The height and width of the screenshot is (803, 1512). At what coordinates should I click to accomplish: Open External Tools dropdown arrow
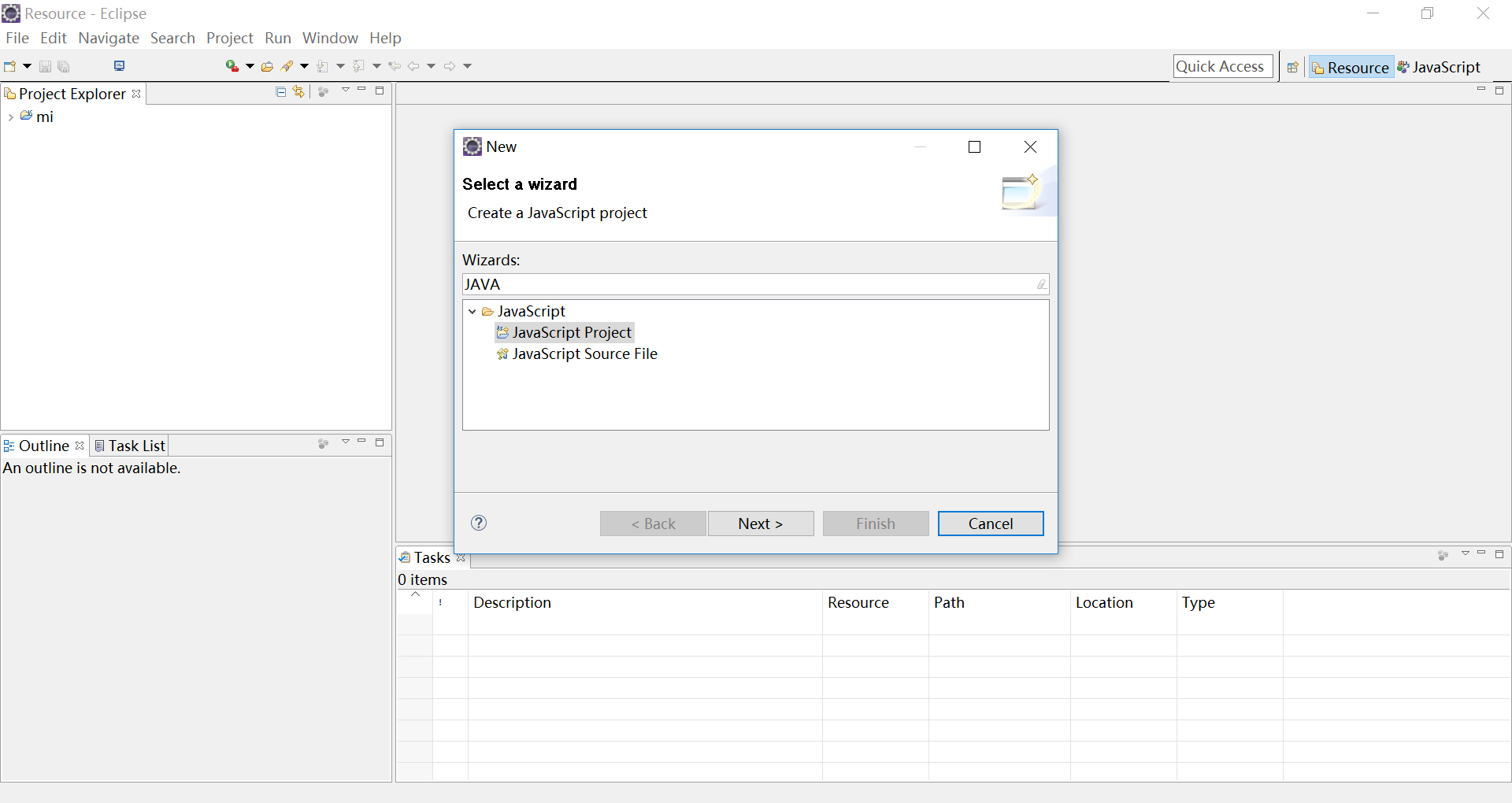(250, 66)
